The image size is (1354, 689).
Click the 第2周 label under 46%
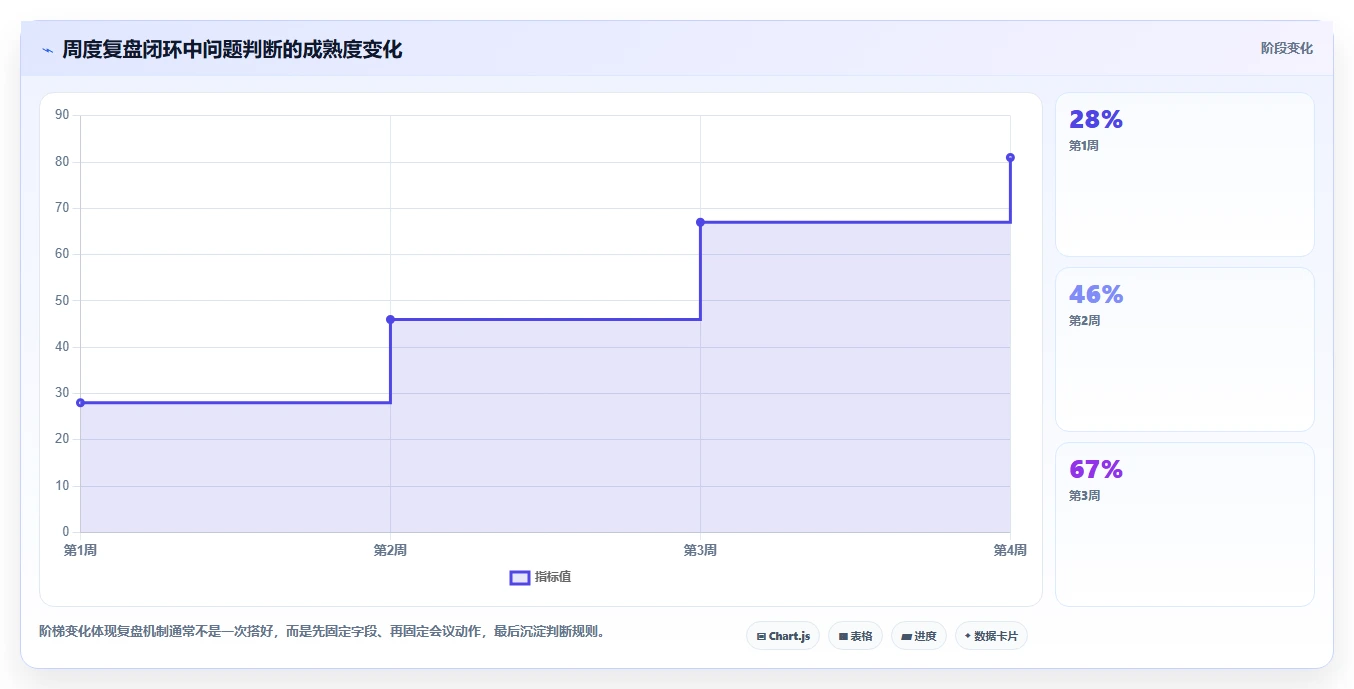[1084, 321]
